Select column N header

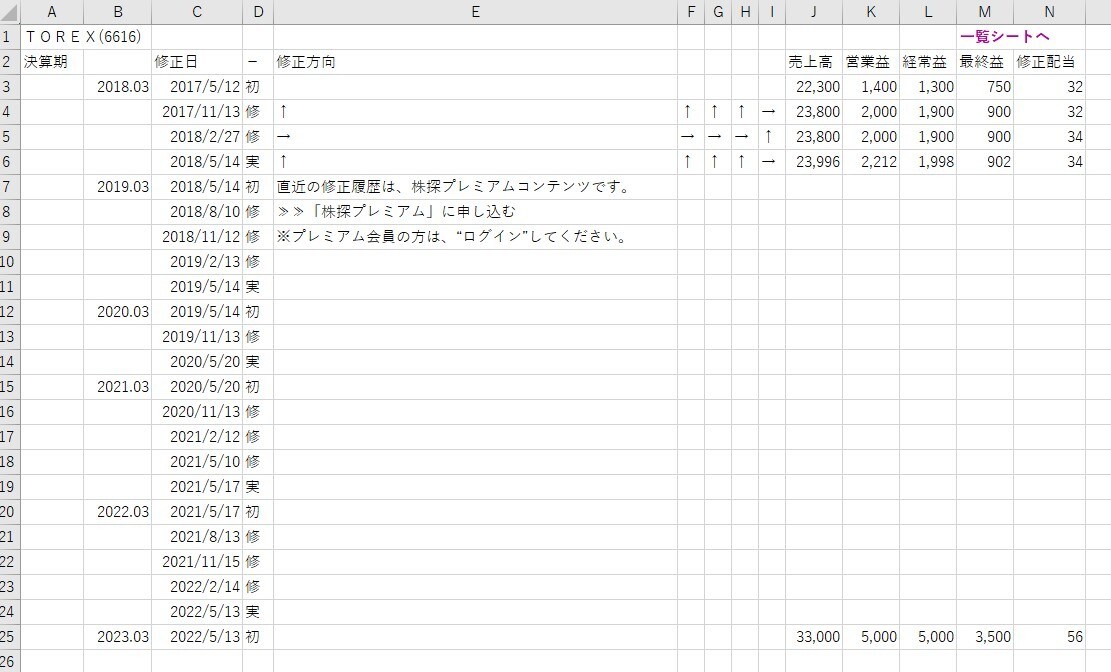[x=1049, y=12]
